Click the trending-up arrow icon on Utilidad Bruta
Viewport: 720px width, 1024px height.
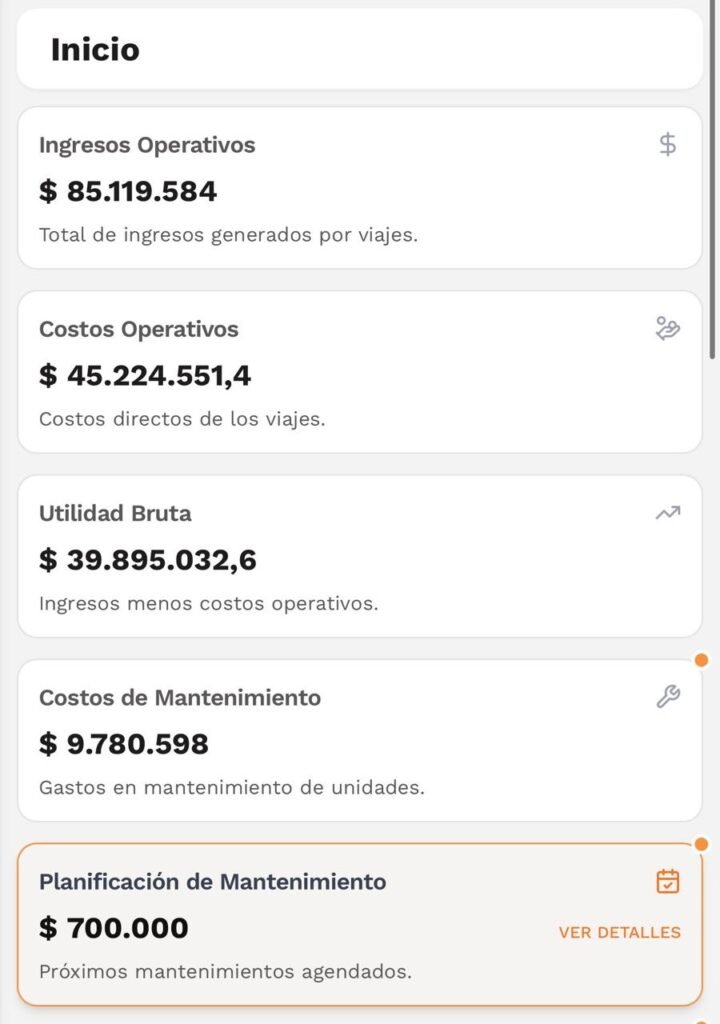[x=668, y=513]
